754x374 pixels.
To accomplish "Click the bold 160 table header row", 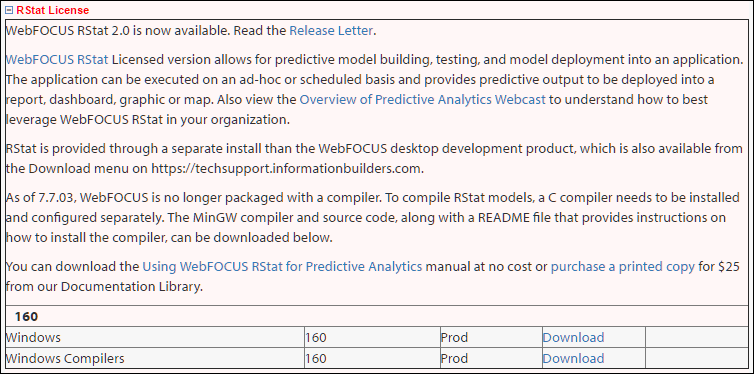I will (x=377, y=316).
